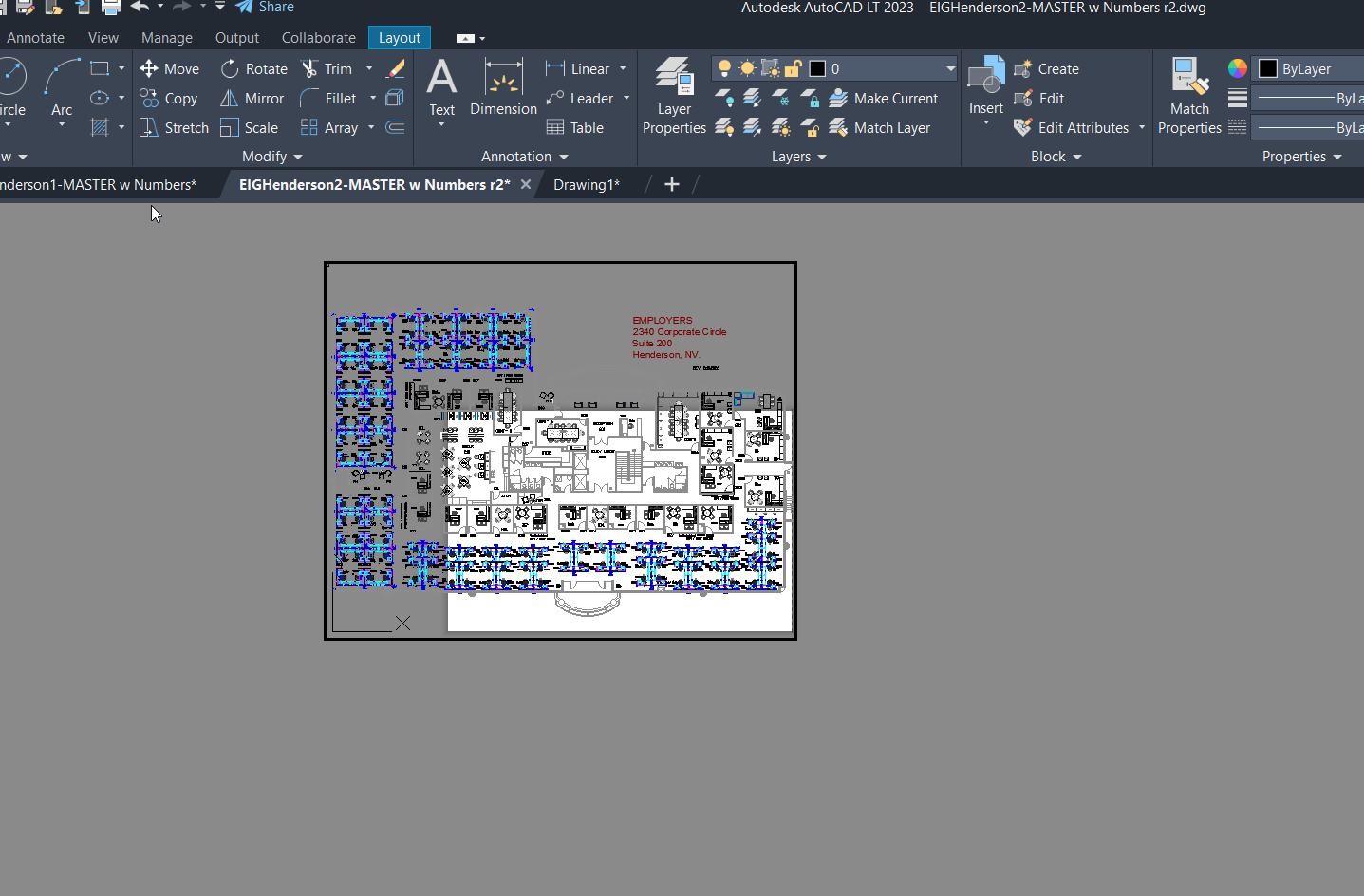Viewport: 1364px width, 896px height.
Task: Open the object color wheel icon
Action: [1238, 68]
